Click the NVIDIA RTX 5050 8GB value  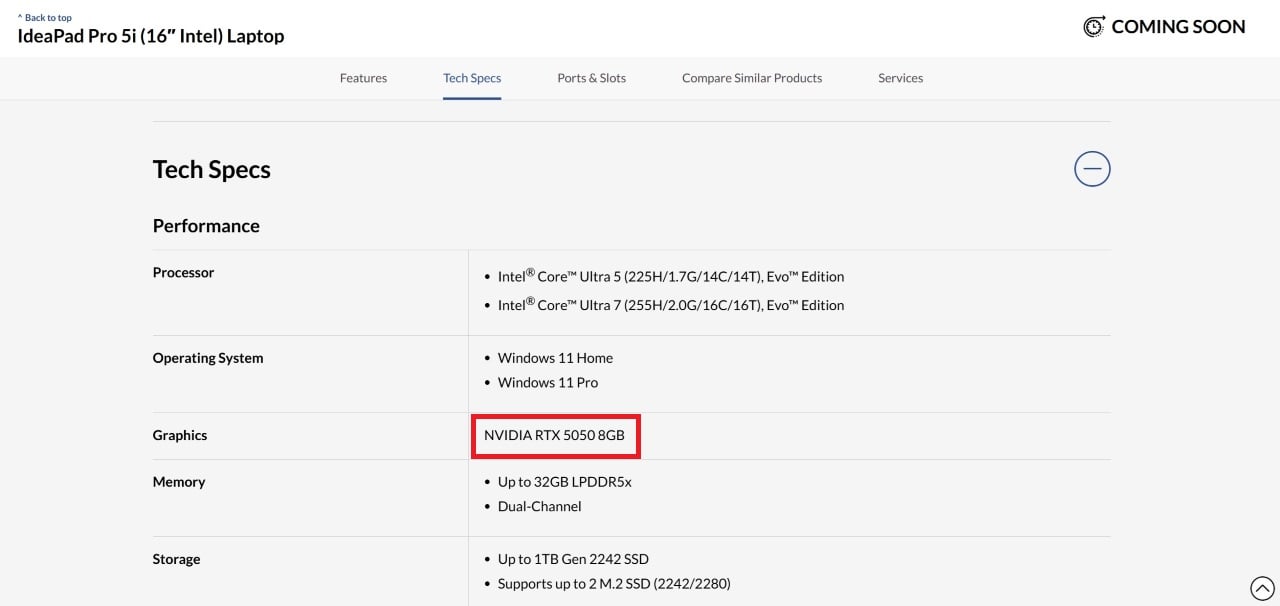point(554,435)
